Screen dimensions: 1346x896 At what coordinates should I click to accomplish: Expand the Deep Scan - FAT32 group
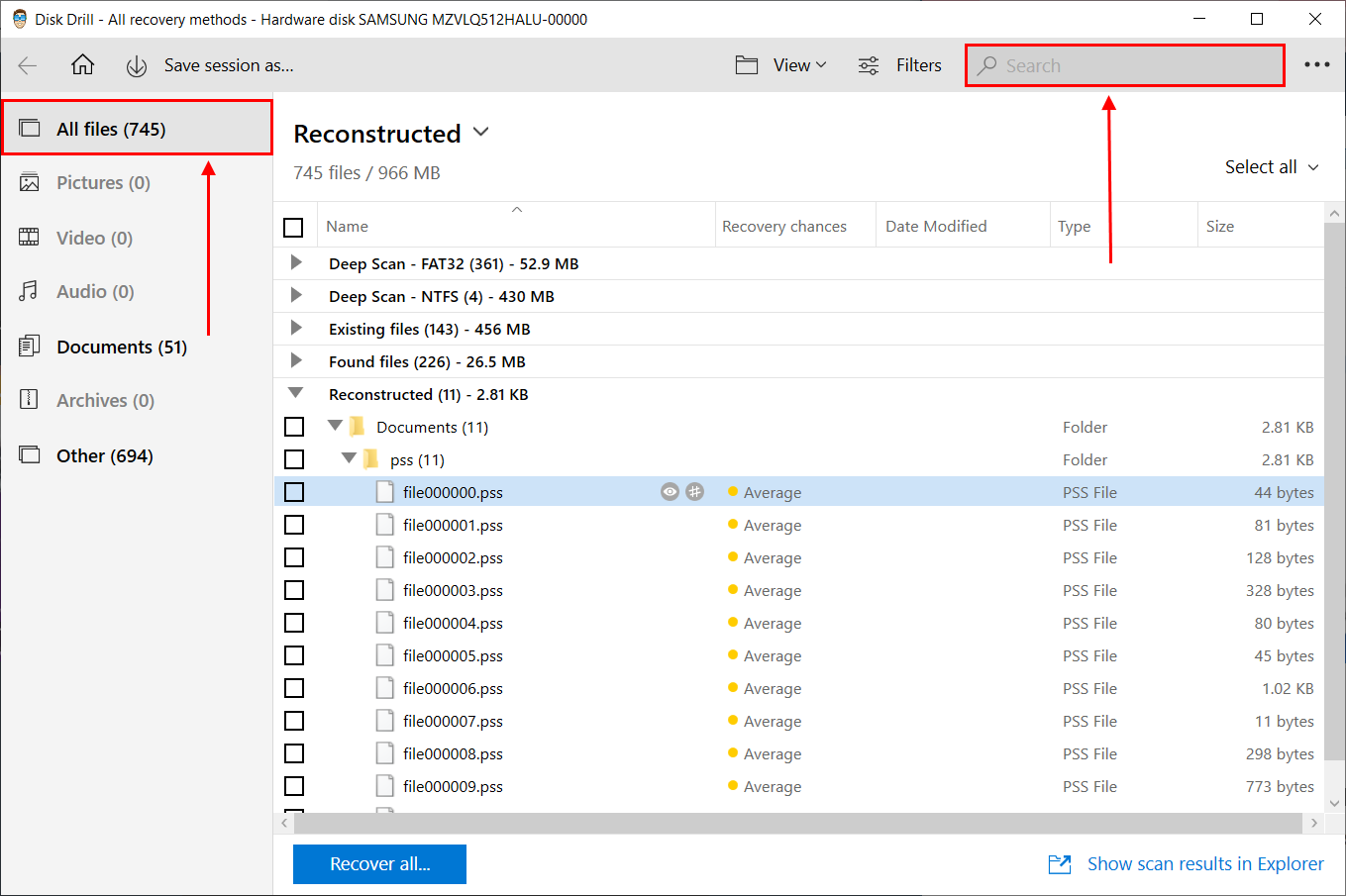point(295,263)
